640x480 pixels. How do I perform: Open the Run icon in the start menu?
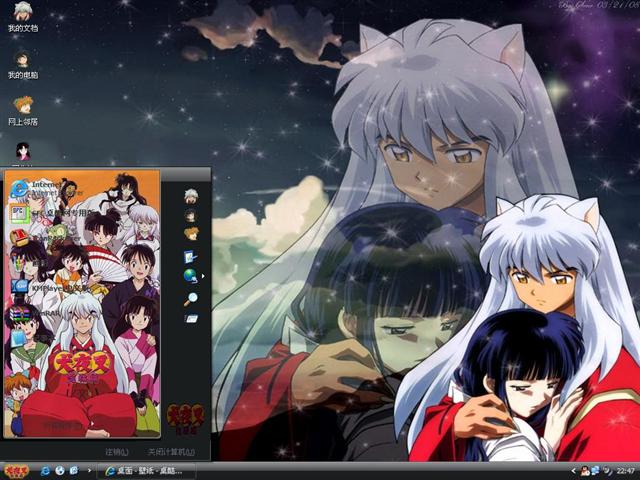point(191,318)
